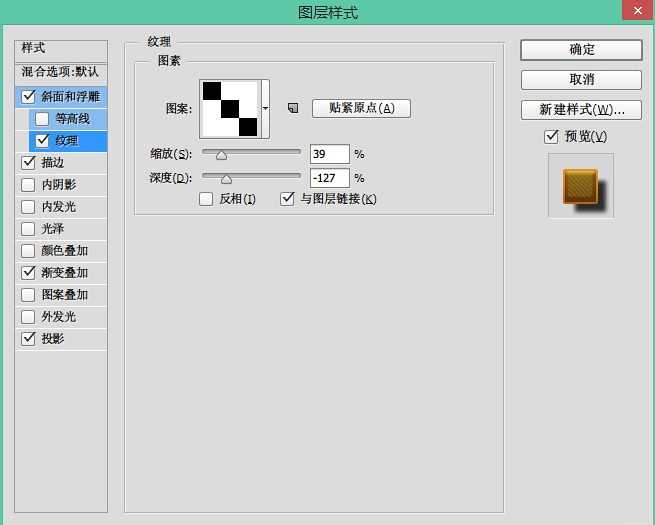655x525 pixels.
Task: Select the 渐变叠加 gradient overlay entry
Action: pos(64,273)
